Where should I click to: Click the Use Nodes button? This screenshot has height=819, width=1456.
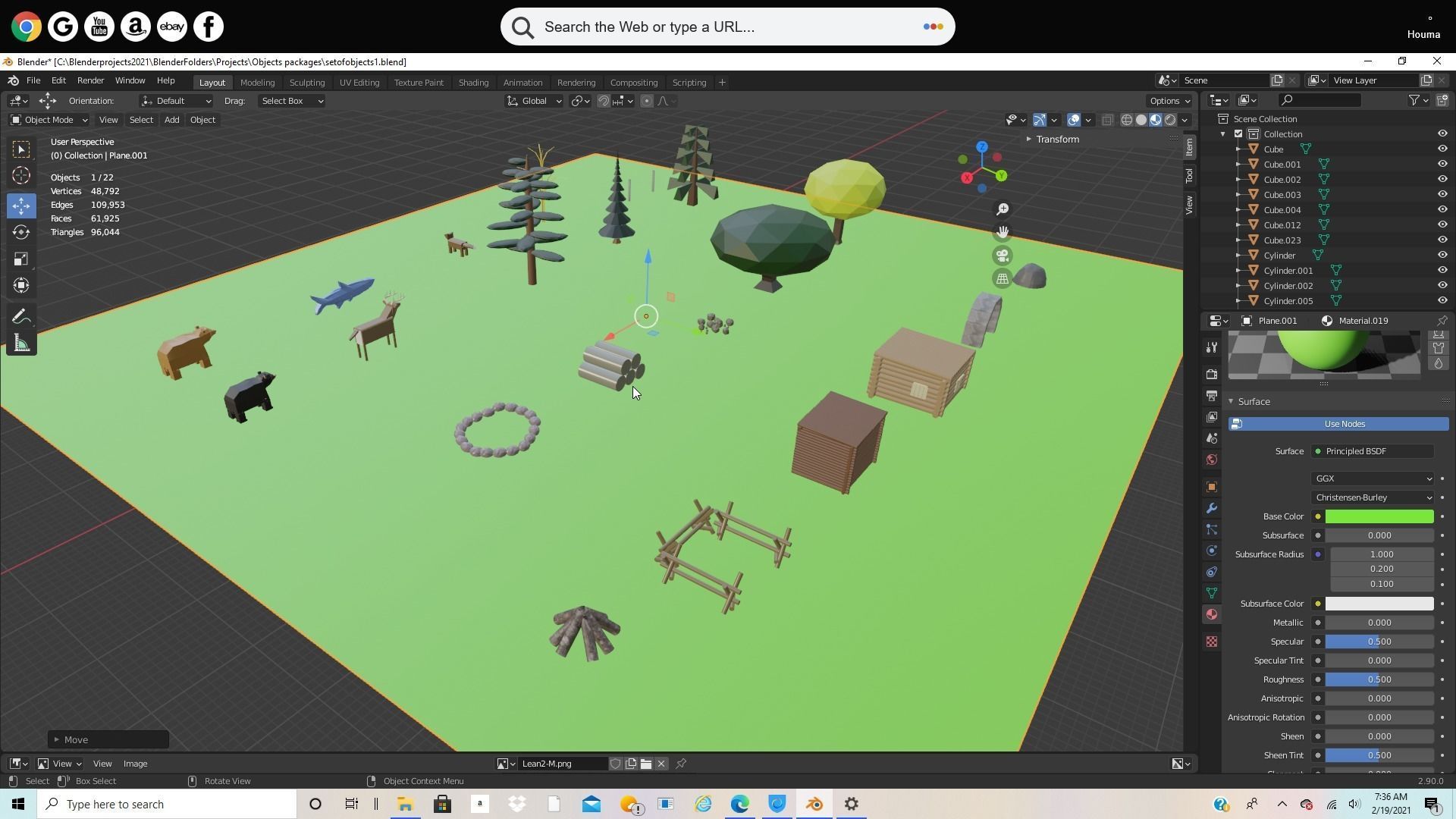pos(1339,423)
